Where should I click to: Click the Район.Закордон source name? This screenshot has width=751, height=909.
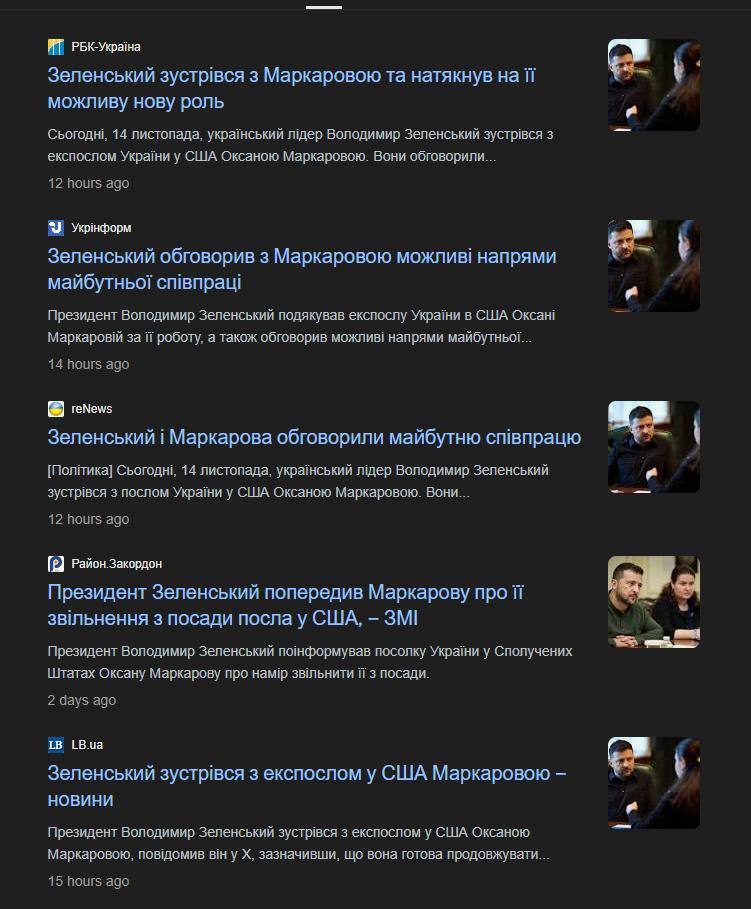pyautogui.click(x=117, y=563)
